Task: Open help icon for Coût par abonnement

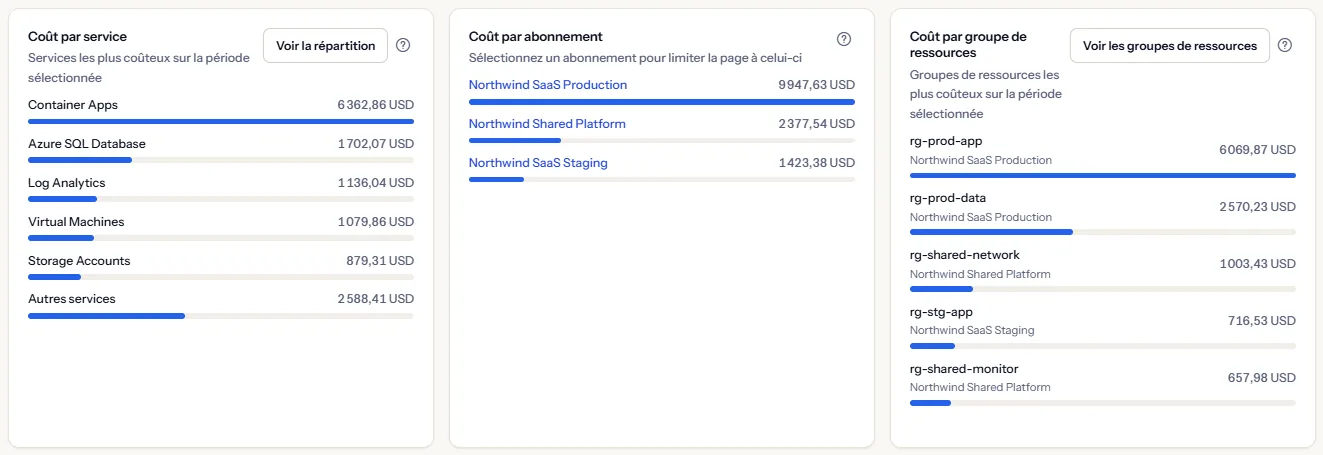Action: pyautogui.click(x=844, y=39)
